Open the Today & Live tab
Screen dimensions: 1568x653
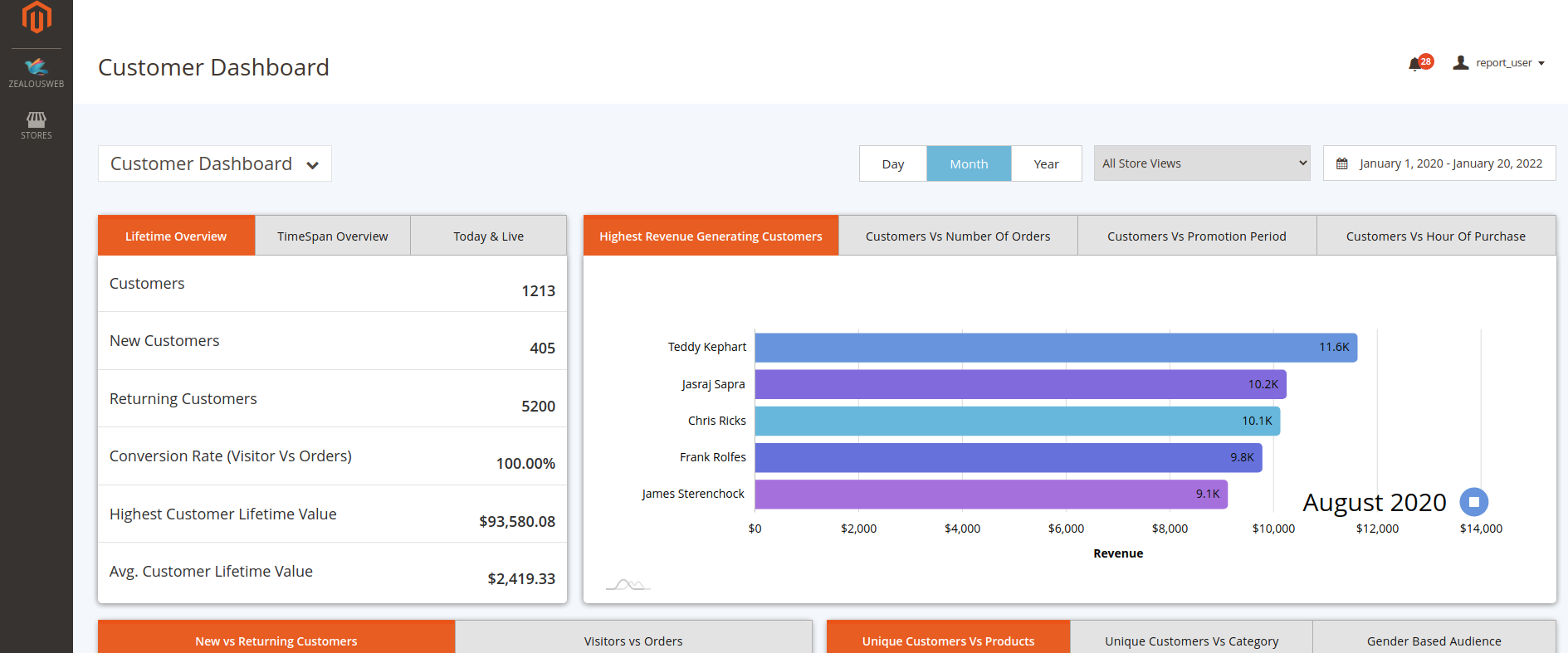pos(488,236)
